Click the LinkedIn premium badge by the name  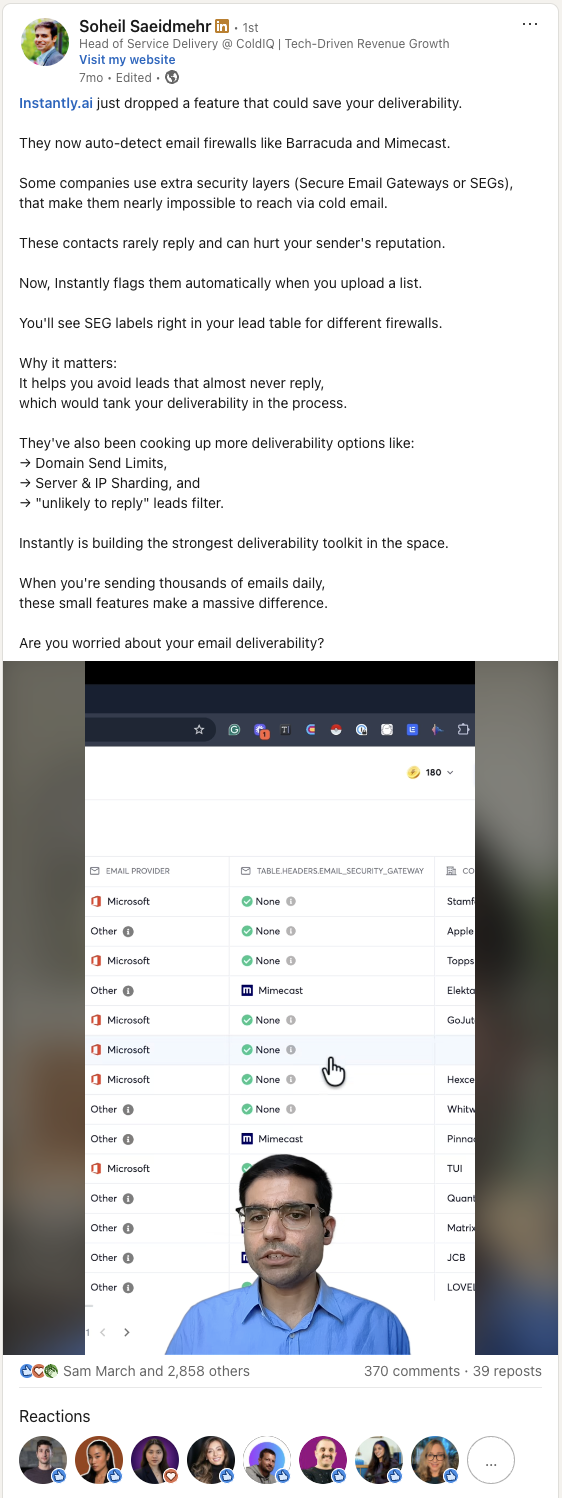pos(222,26)
